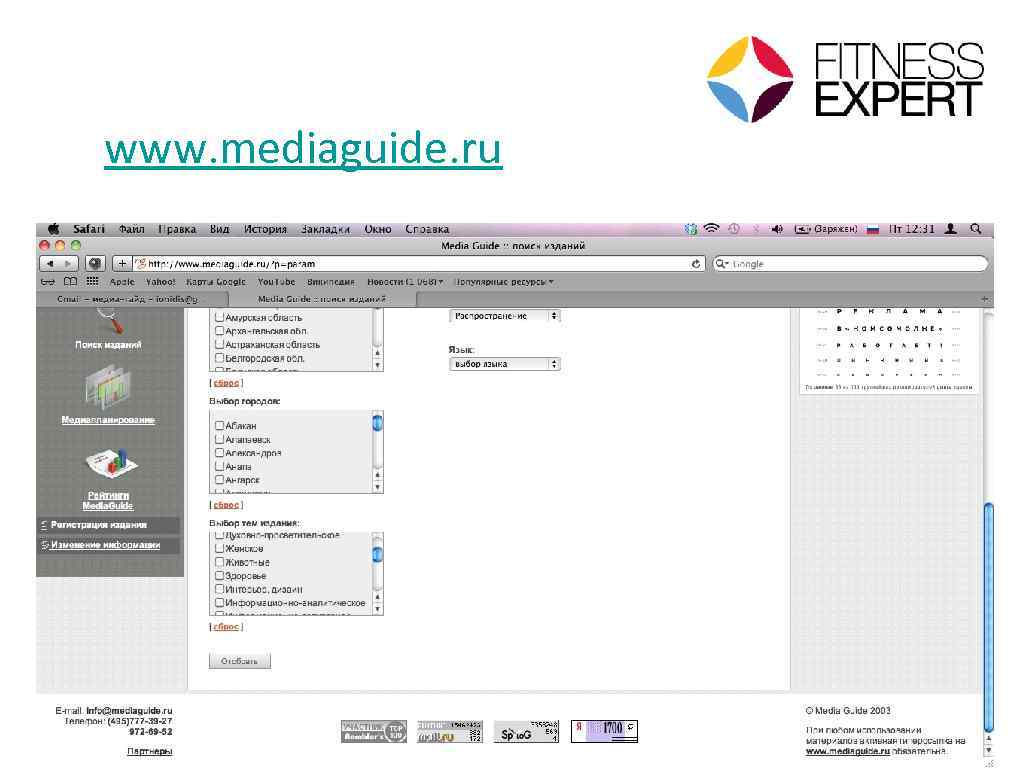Open the Apple menu
The image size is (1024, 768).
[54, 229]
